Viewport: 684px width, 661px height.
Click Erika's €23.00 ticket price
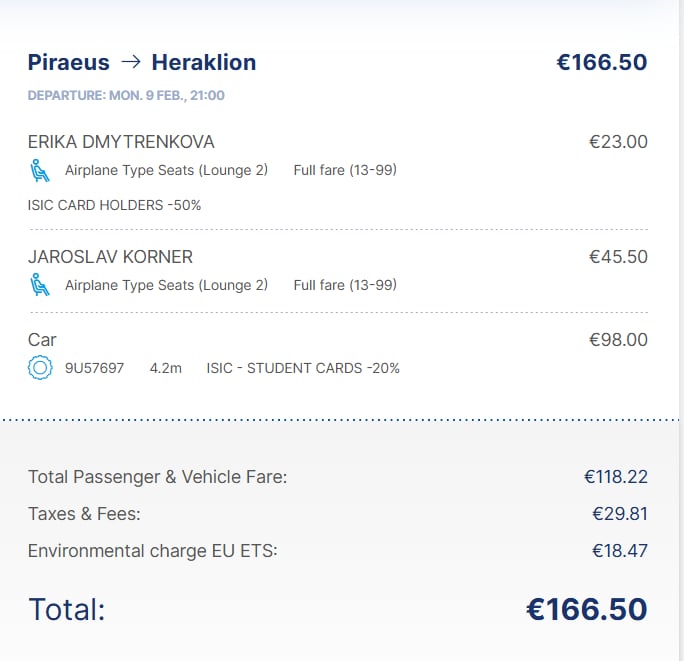(618, 142)
